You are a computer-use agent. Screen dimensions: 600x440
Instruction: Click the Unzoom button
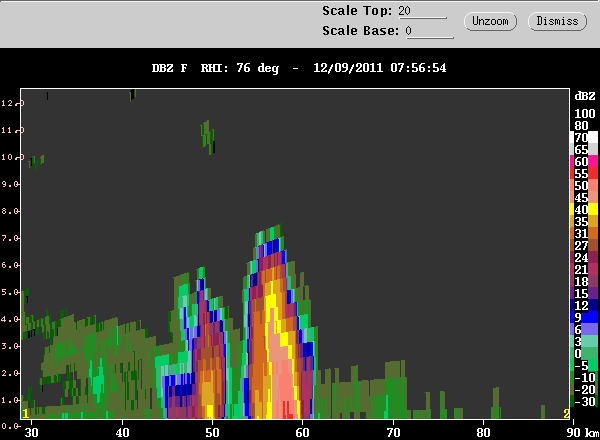point(490,21)
